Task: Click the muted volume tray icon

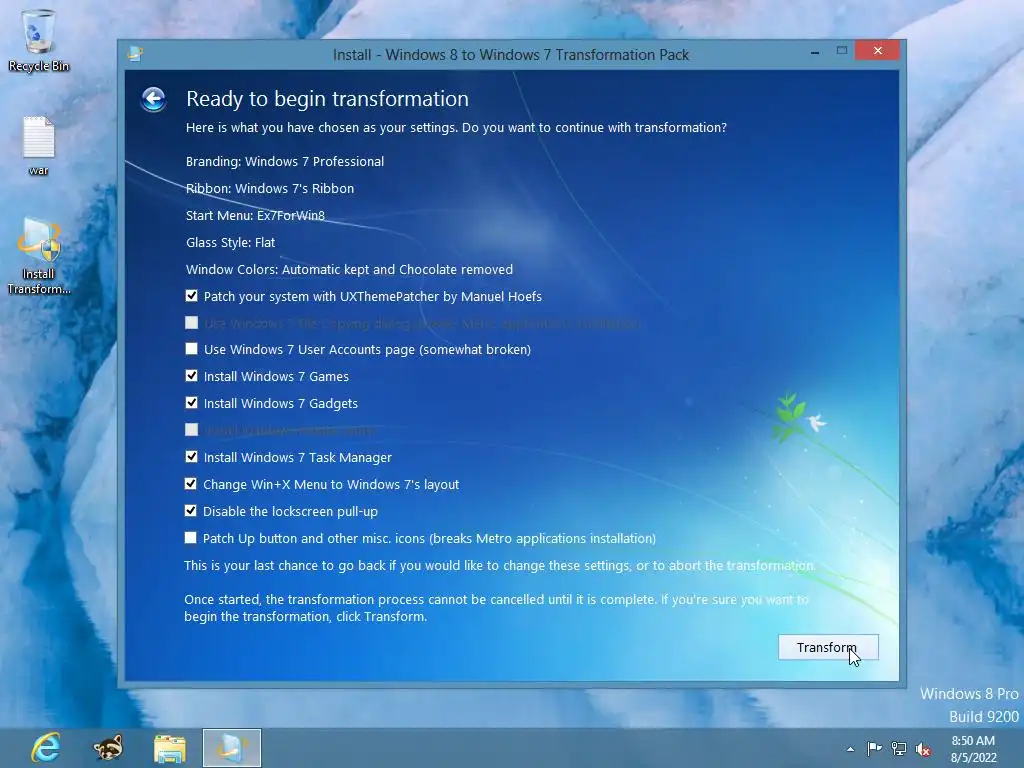Action: [x=923, y=749]
